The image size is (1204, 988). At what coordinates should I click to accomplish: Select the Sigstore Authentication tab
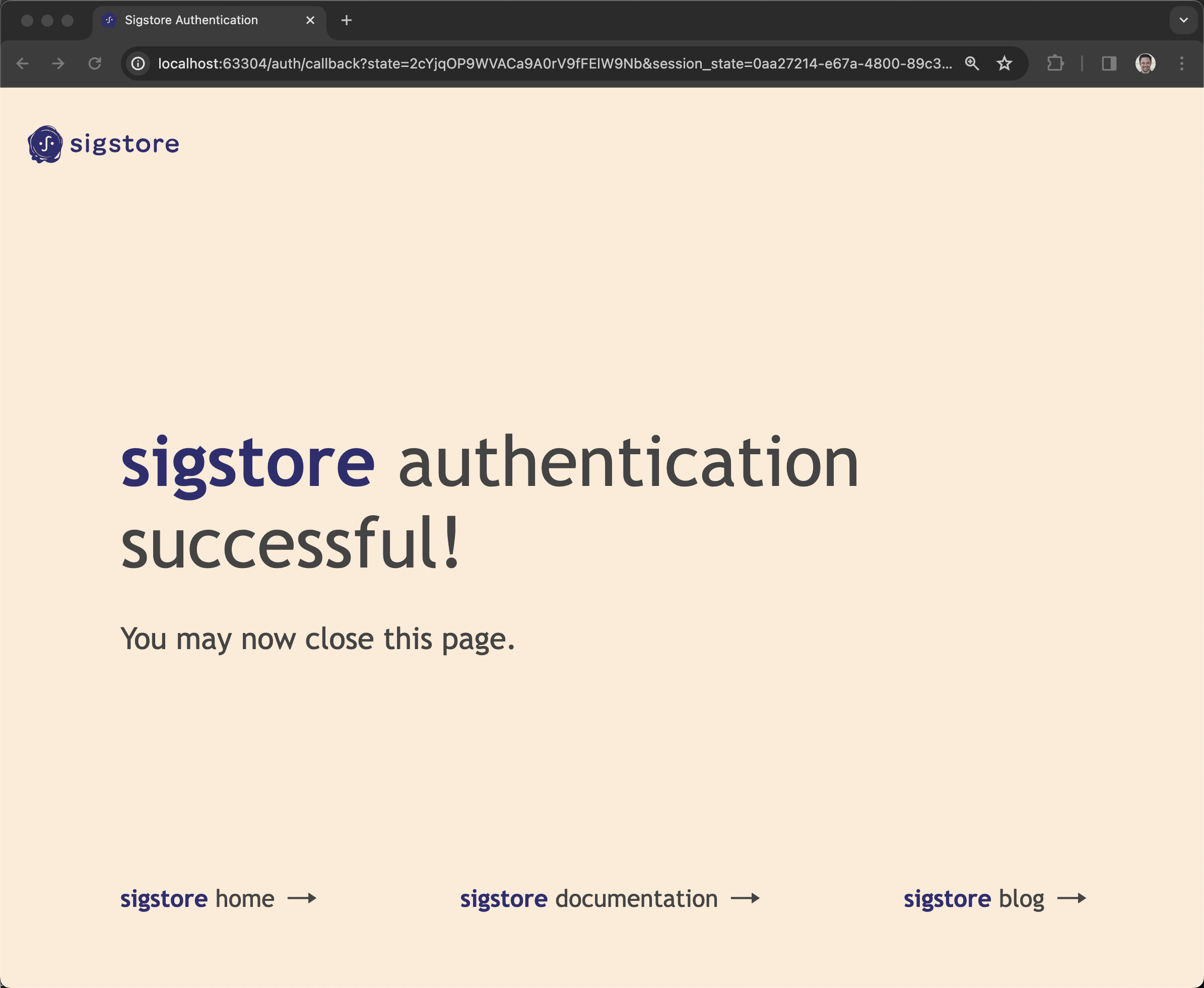(191, 21)
